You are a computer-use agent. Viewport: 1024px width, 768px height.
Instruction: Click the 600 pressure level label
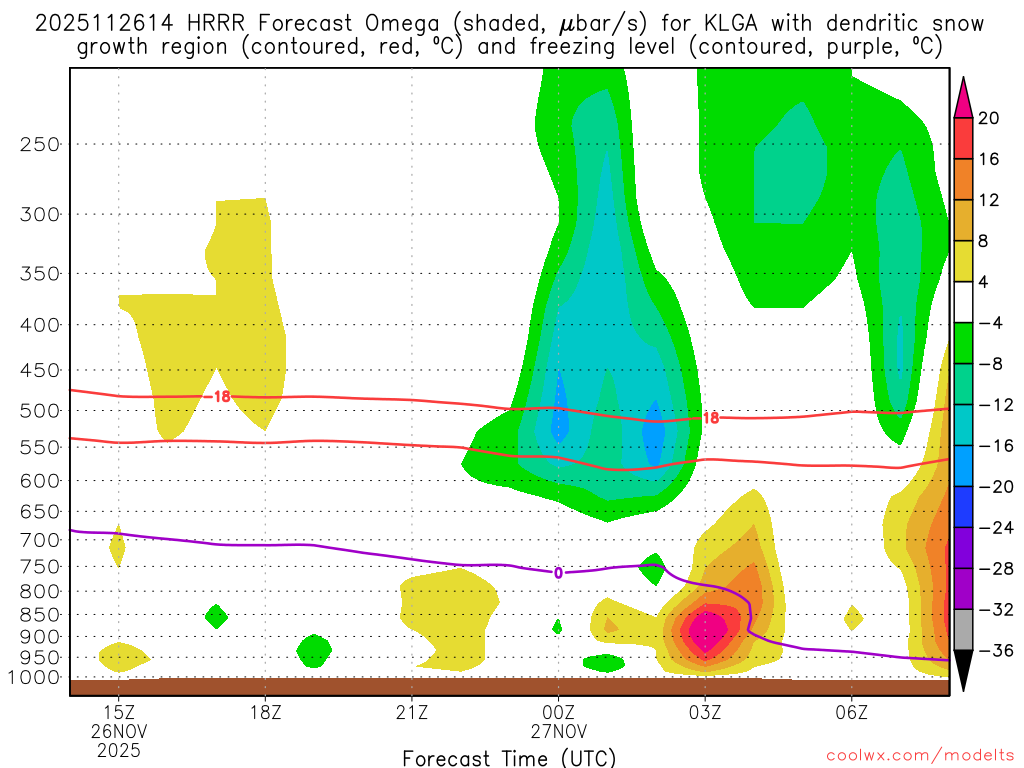coord(40,481)
